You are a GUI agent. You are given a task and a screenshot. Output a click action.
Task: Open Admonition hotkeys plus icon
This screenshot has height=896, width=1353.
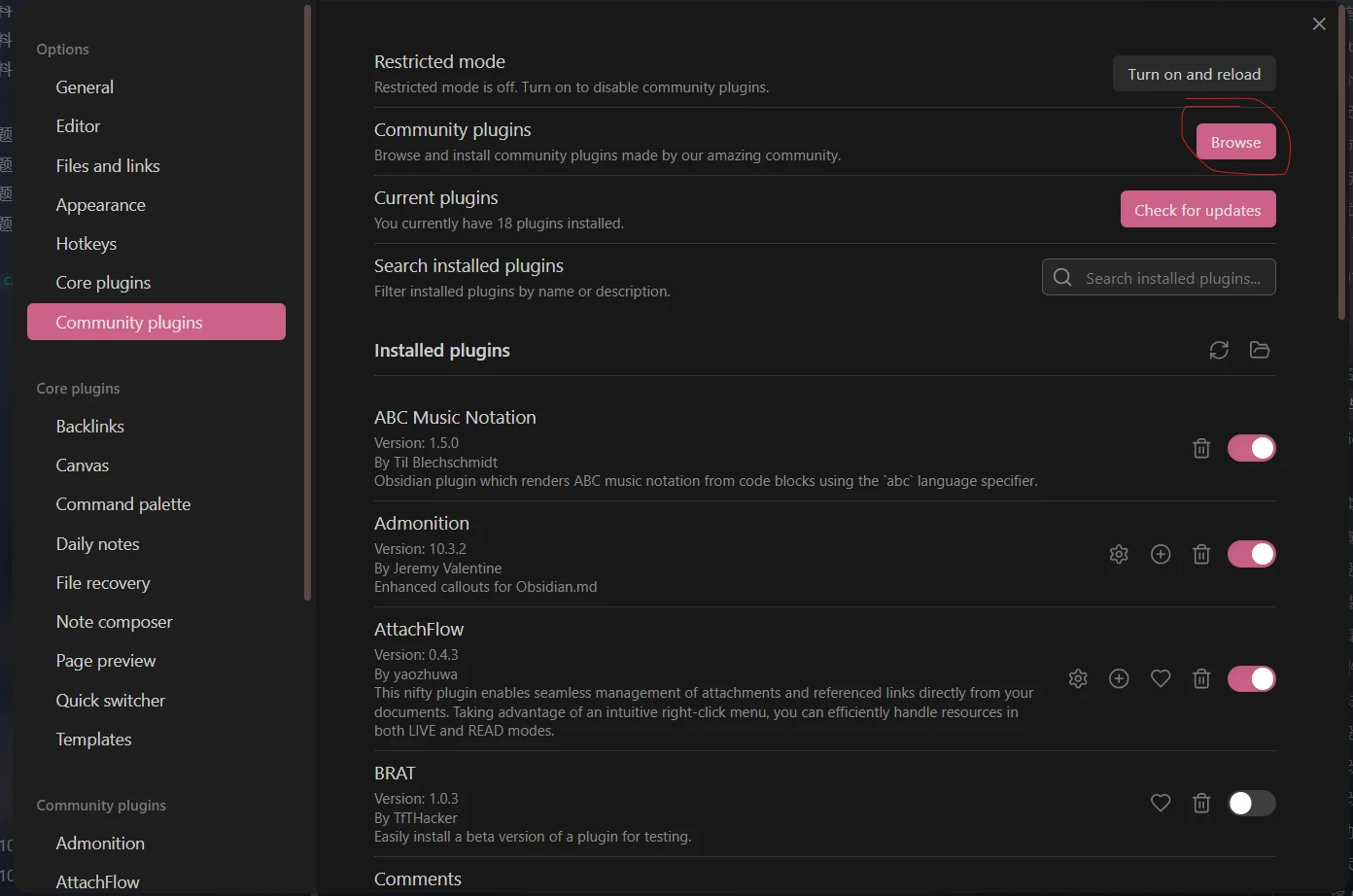coord(1161,554)
